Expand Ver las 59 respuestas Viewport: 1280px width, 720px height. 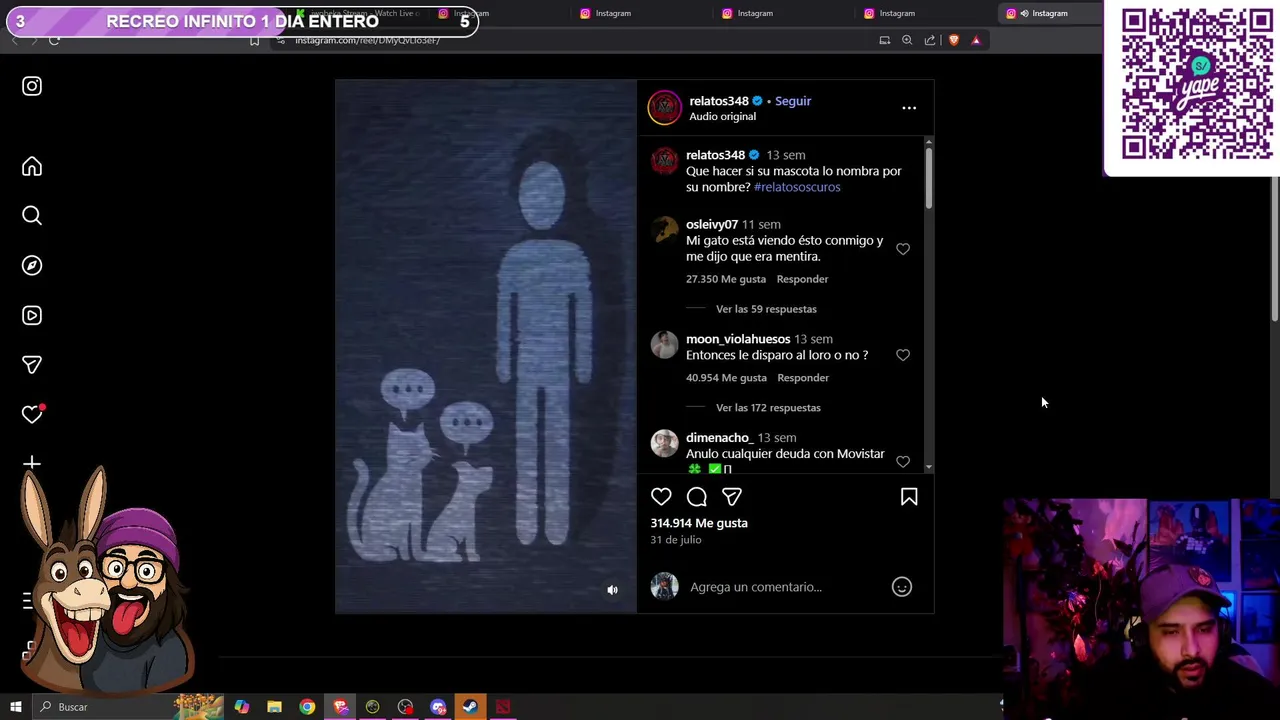(766, 309)
